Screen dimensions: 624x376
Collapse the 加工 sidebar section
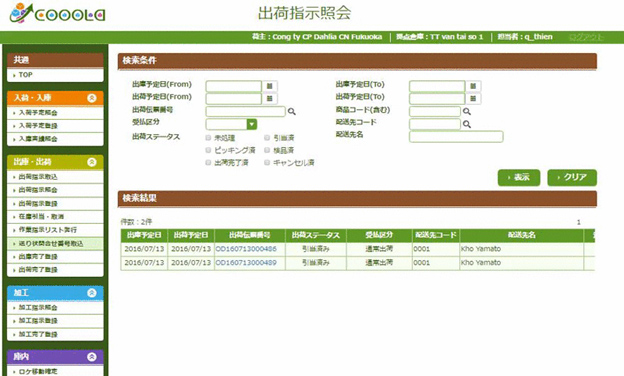(x=92, y=293)
